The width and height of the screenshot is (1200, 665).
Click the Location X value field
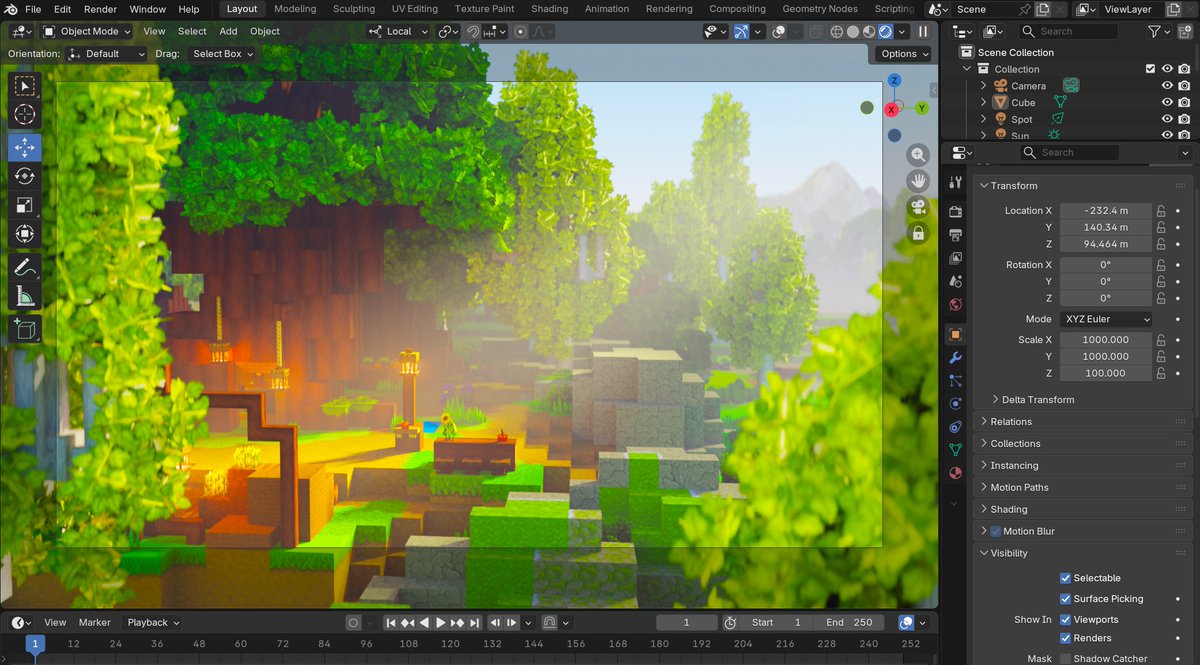coord(1105,211)
